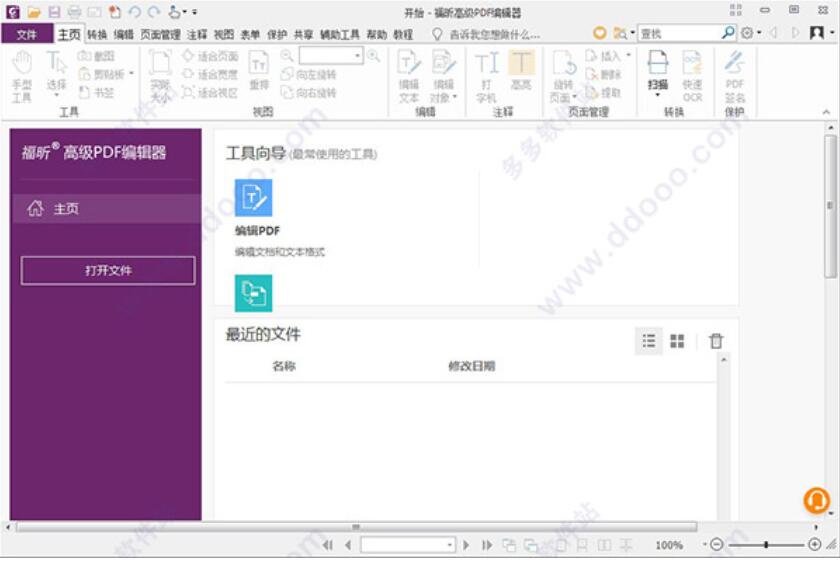
Task: Click the 查找 search input field
Action: [679, 34]
